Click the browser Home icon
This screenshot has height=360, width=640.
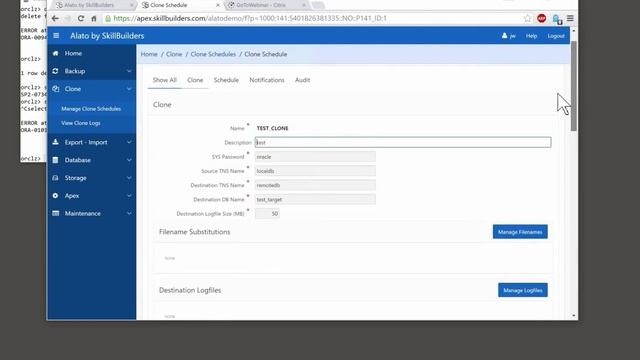point(94,18)
